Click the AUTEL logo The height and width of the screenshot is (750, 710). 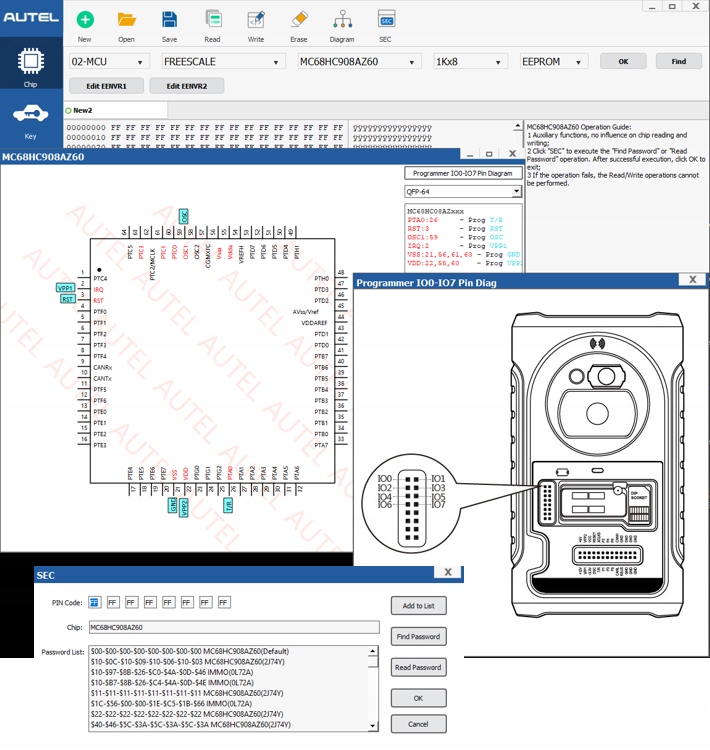click(x=31, y=17)
